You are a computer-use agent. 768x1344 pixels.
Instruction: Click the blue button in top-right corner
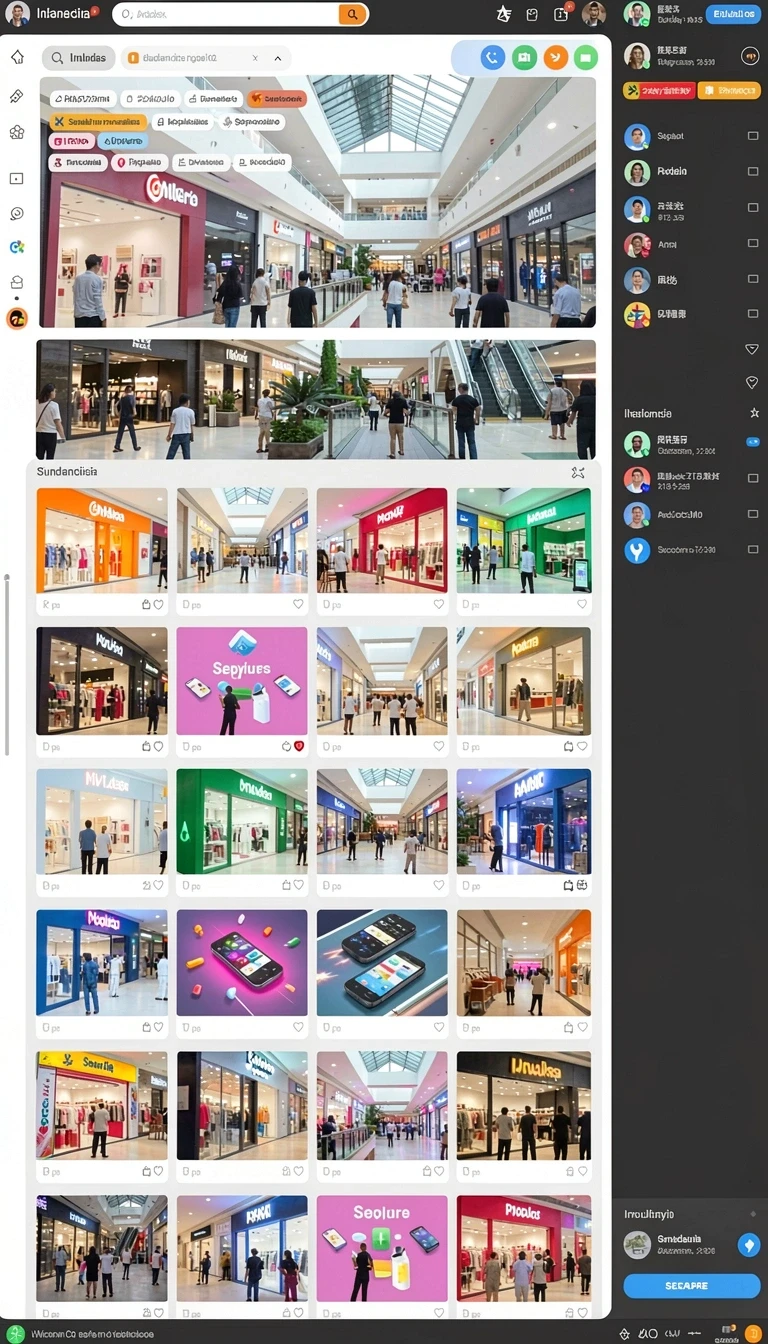pyautogui.click(x=733, y=14)
